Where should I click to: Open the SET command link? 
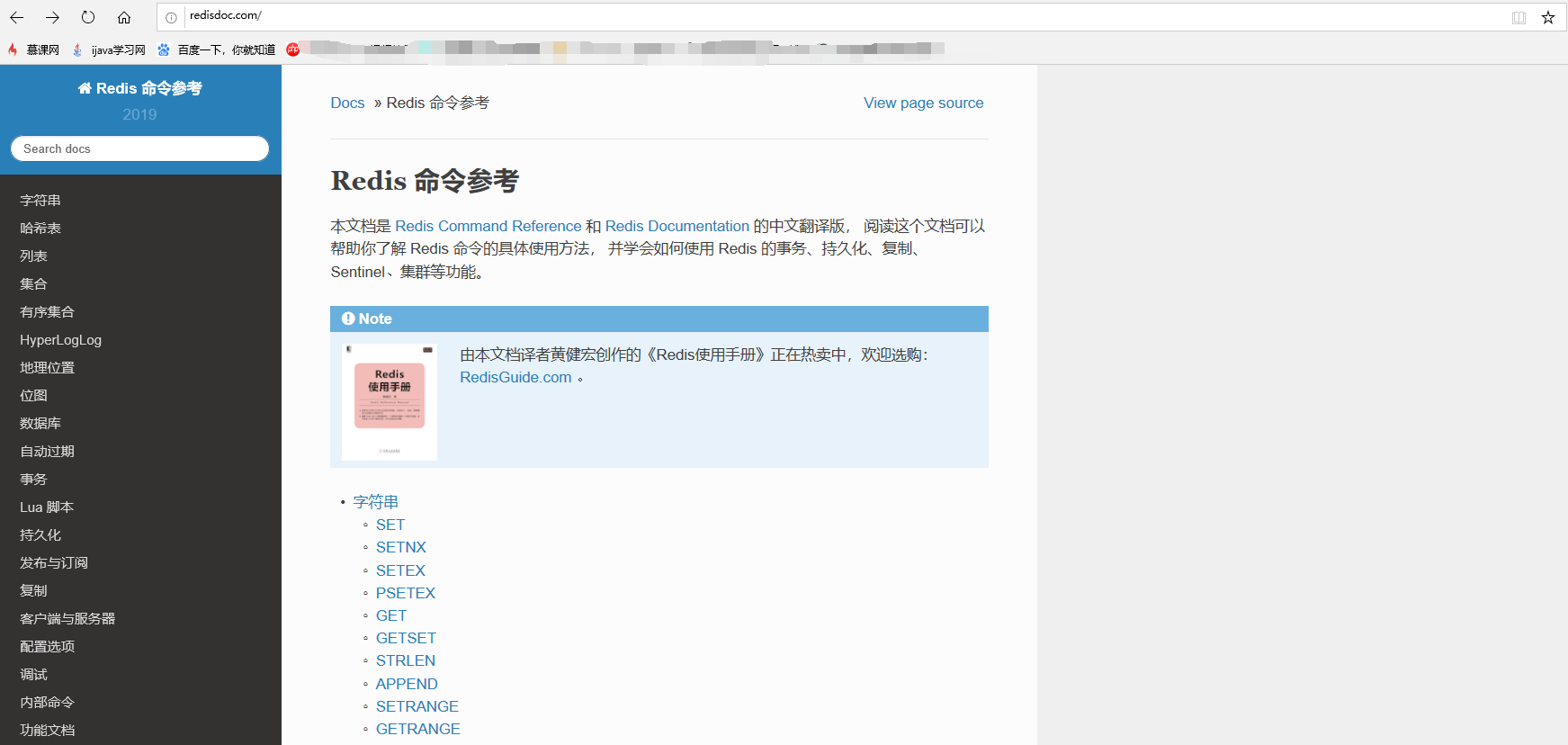pos(390,525)
